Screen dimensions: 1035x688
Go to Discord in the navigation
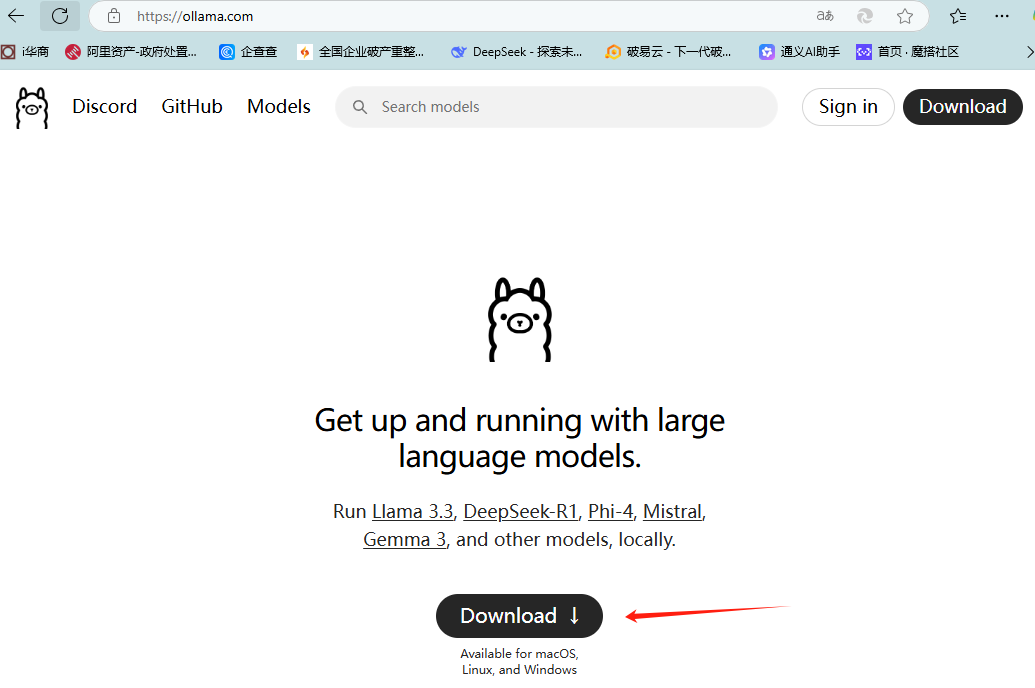(104, 106)
